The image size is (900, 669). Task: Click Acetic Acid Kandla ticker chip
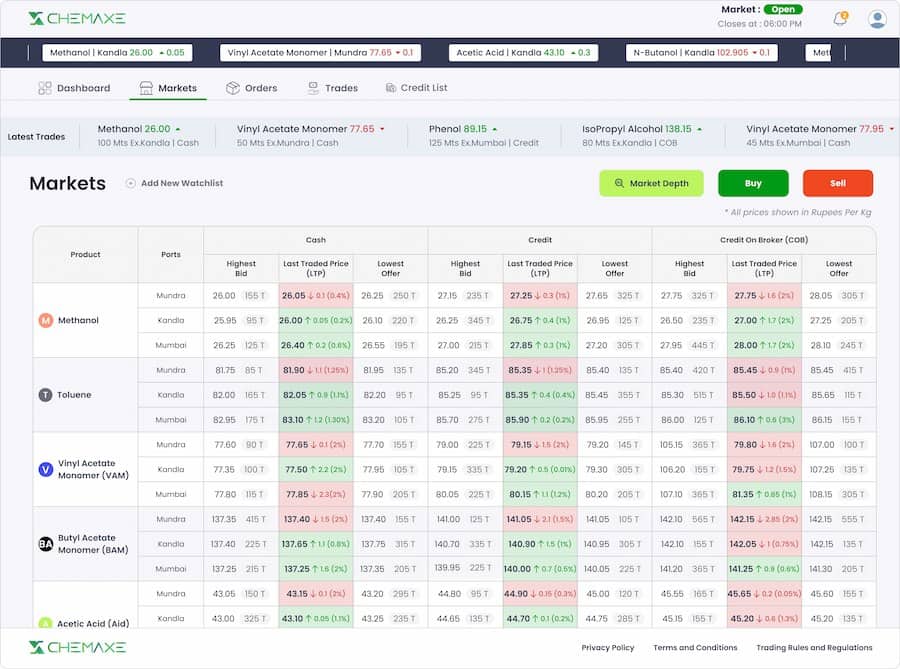pyautogui.click(x=523, y=53)
